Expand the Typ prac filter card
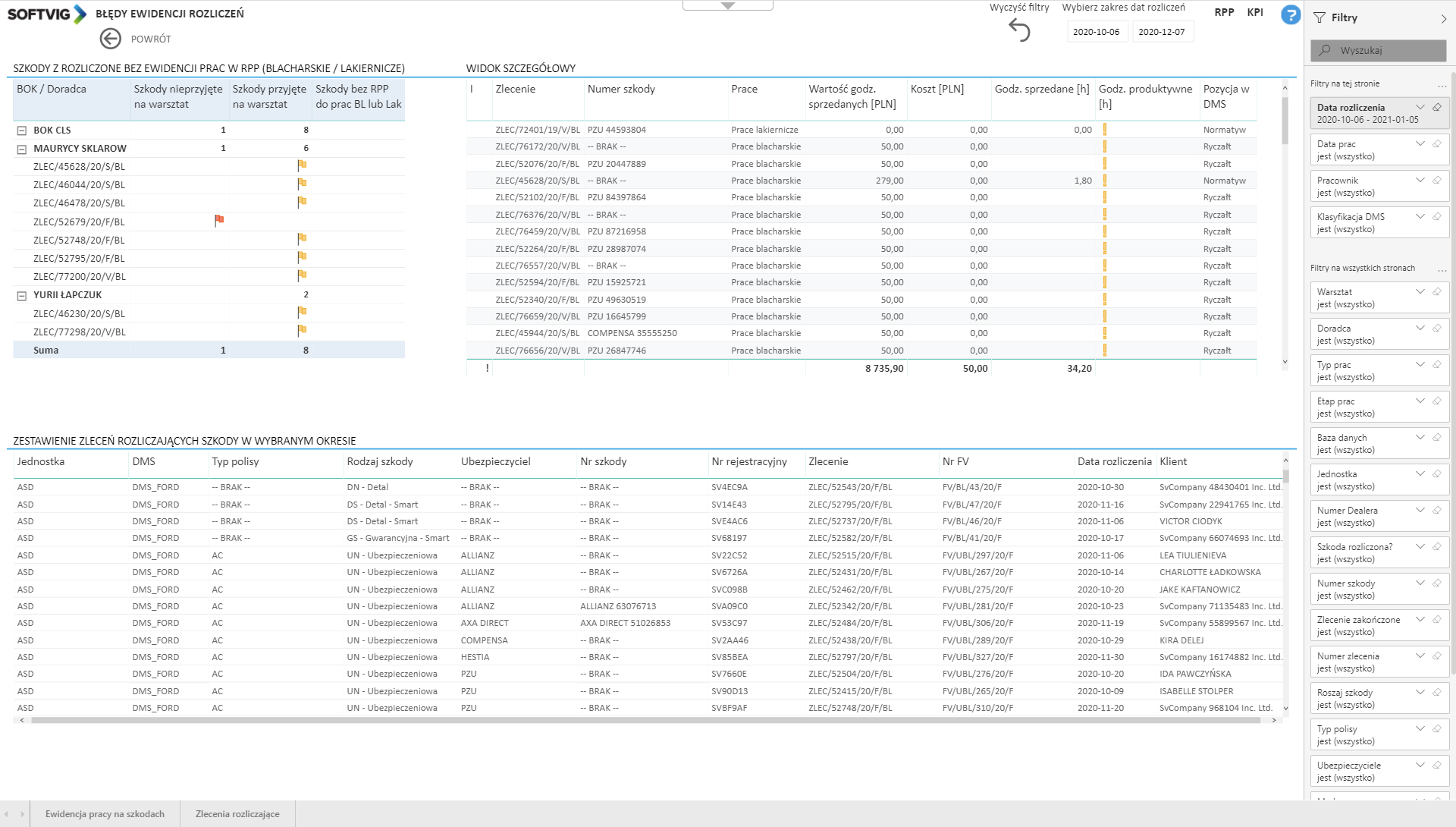 (1420, 365)
